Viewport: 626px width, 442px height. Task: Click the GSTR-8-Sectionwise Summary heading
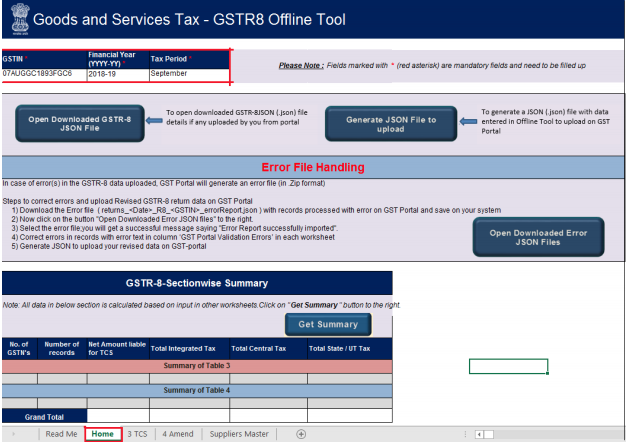click(197, 283)
